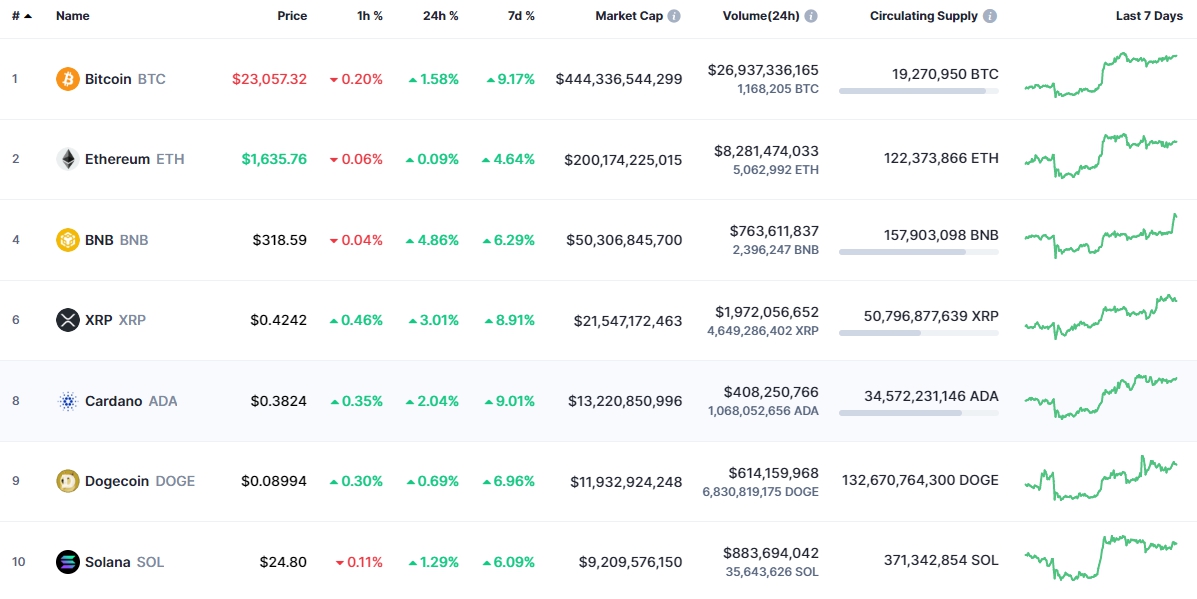
Task: Open the Ethereum coin page link
Action: click(120, 159)
